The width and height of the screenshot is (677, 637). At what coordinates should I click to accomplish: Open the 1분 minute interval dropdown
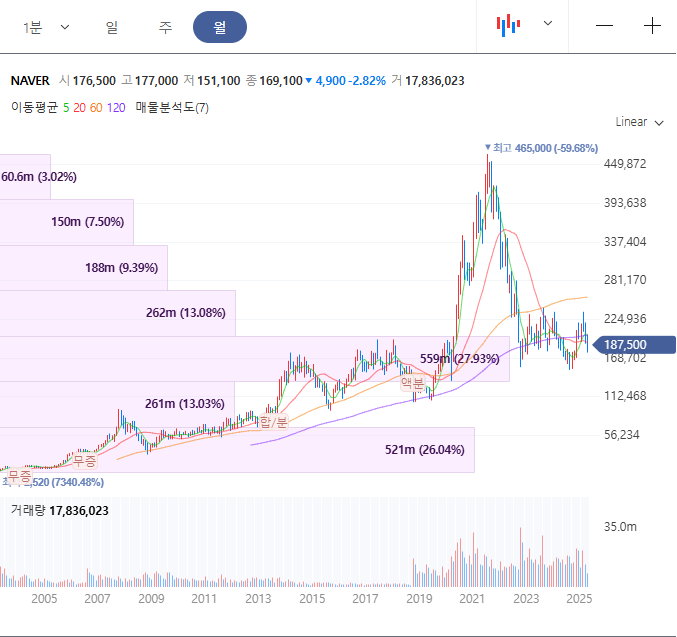point(46,28)
